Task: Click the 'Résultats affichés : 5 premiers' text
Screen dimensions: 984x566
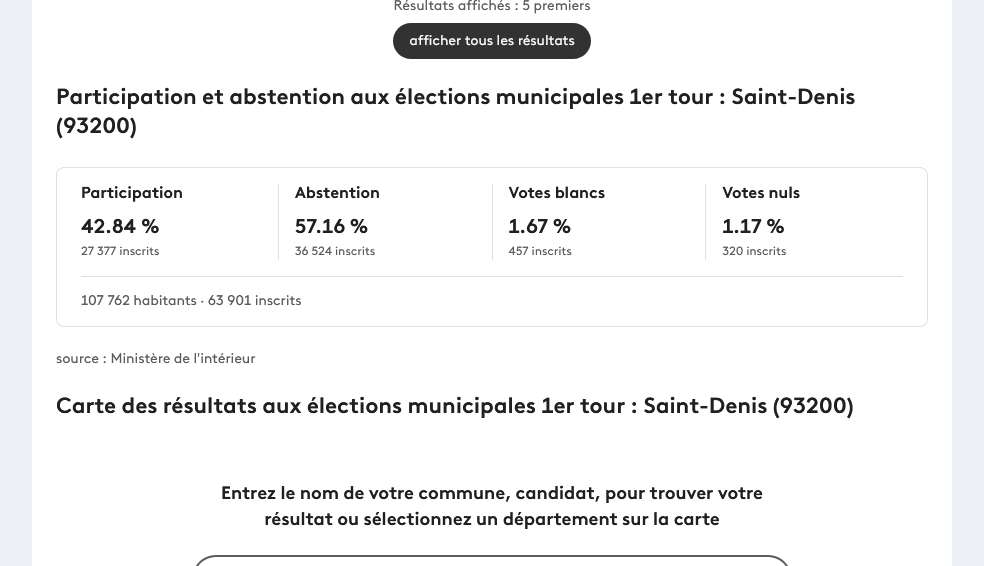Action: [492, 6]
